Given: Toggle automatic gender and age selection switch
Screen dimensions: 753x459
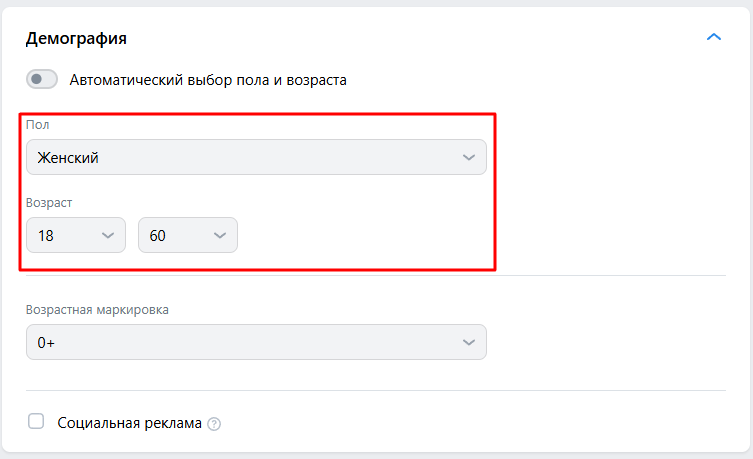Looking at the screenshot, I should 43,79.
